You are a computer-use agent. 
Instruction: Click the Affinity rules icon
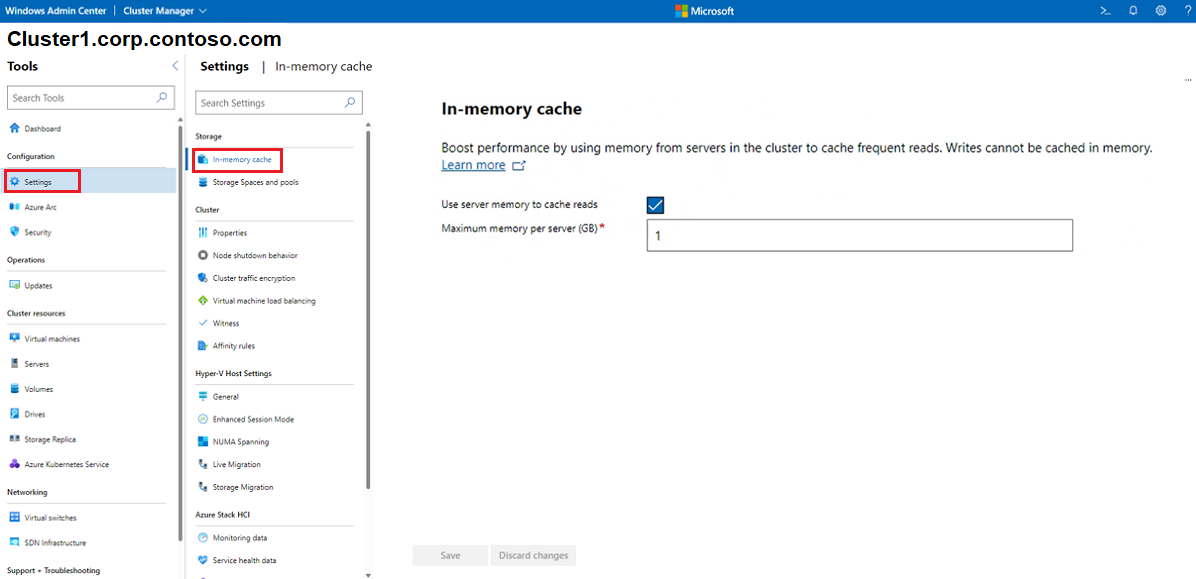(x=202, y=346)
